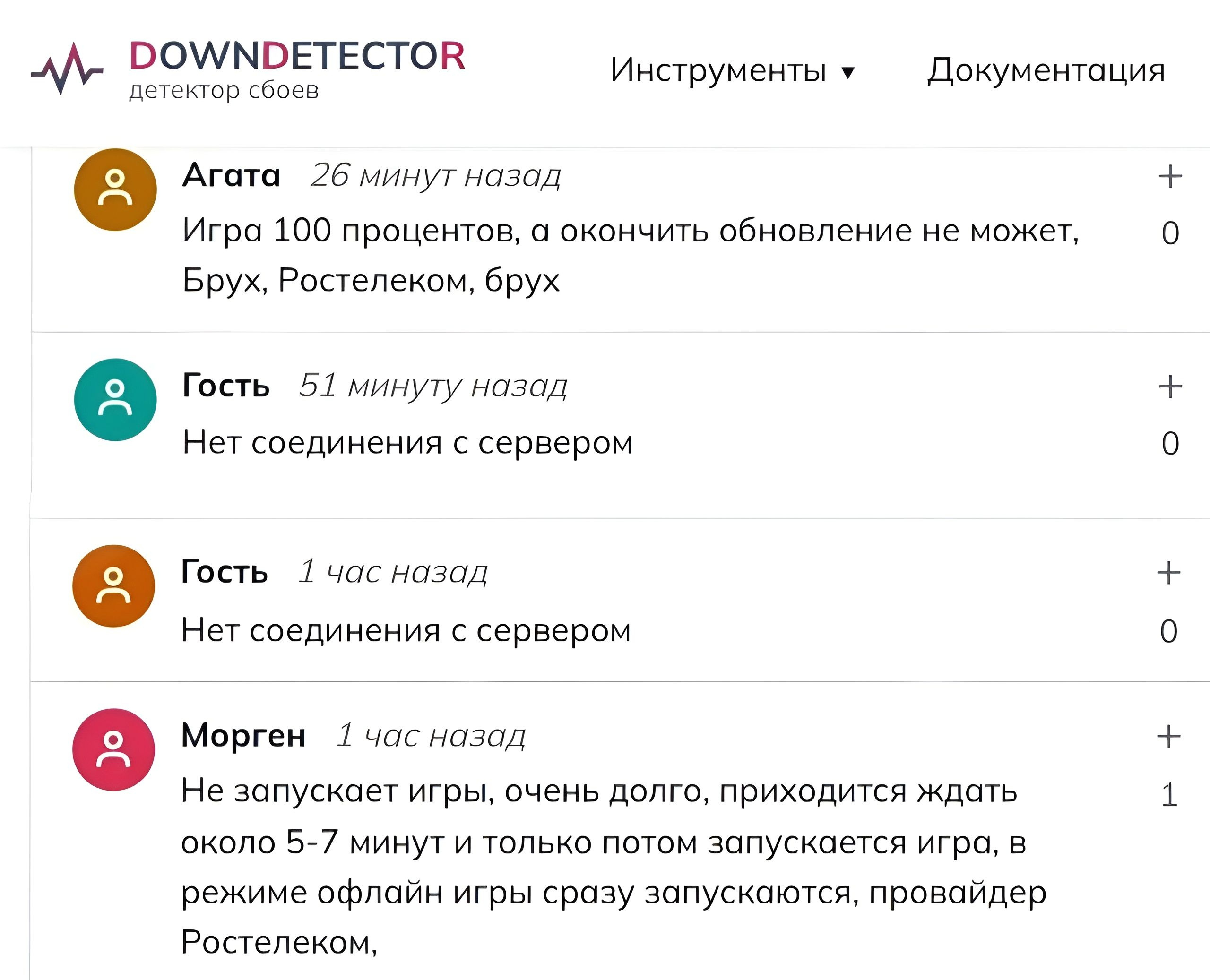Click the DOWNDETECTOR logo text
The width and height of the screenshot is (1210, 980).
297,56
